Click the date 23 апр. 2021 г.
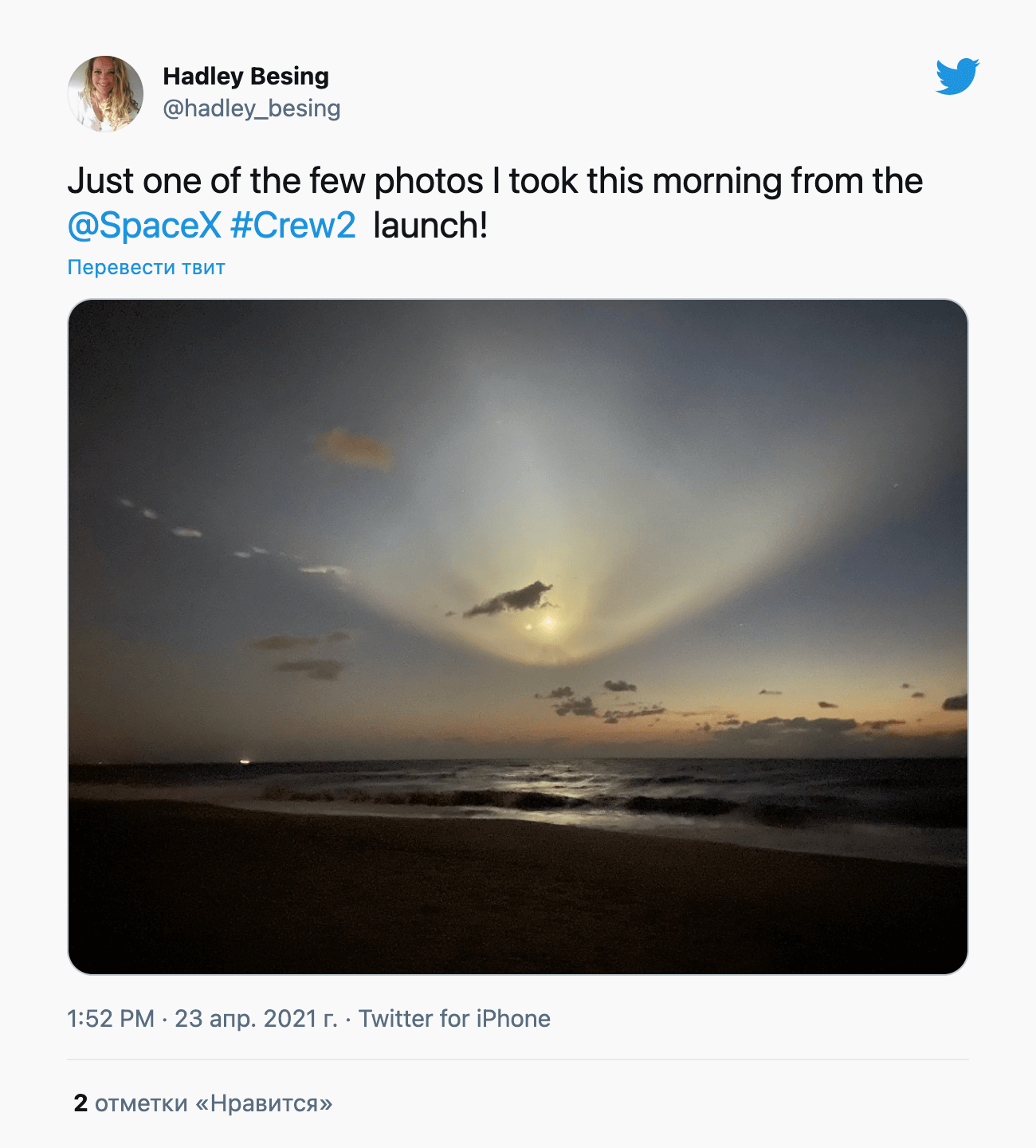This screenshot has width=1036, height=1148. (256, 1018)
